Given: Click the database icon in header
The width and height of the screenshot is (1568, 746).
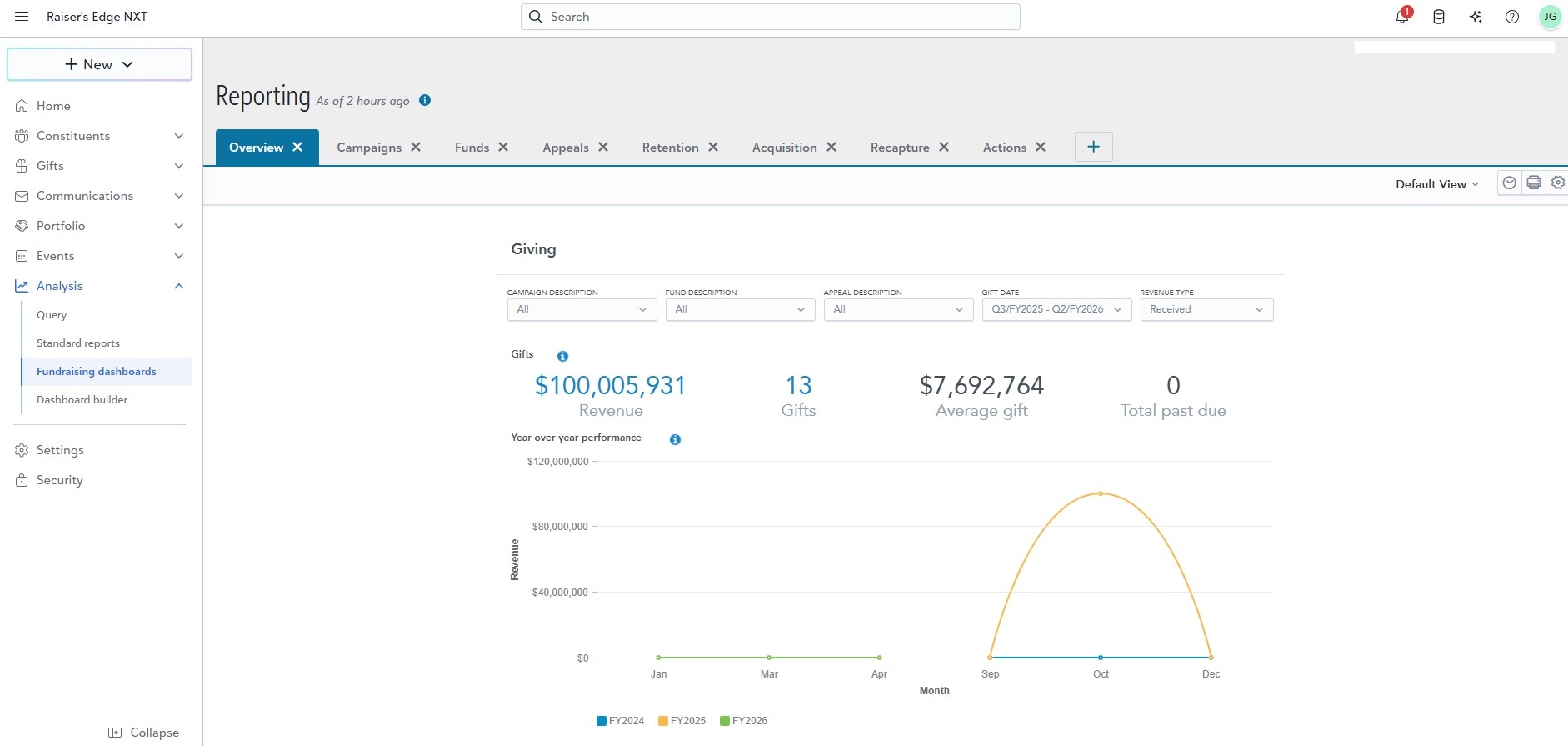Looking at the screenshot, I should 1439,17.
